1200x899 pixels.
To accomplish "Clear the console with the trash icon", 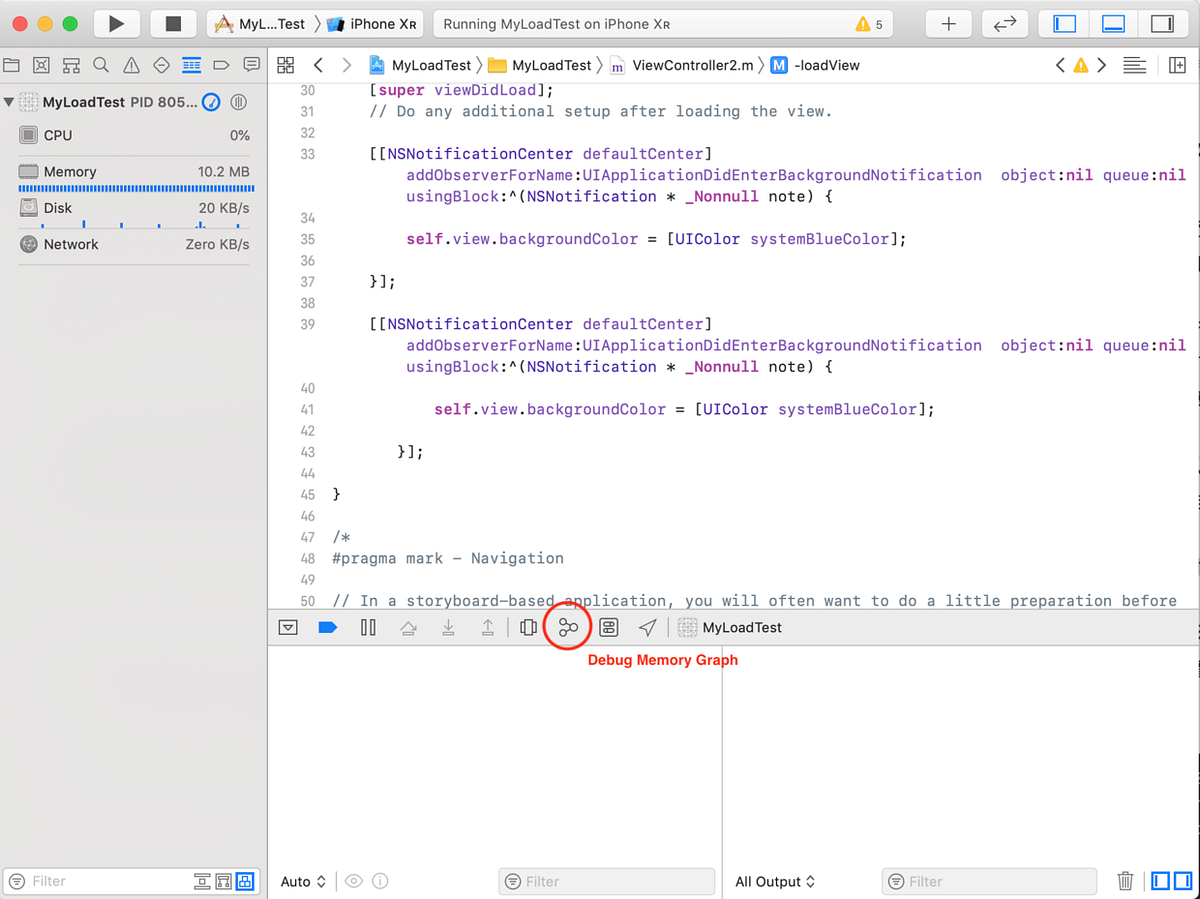I will click(1125, 881).
